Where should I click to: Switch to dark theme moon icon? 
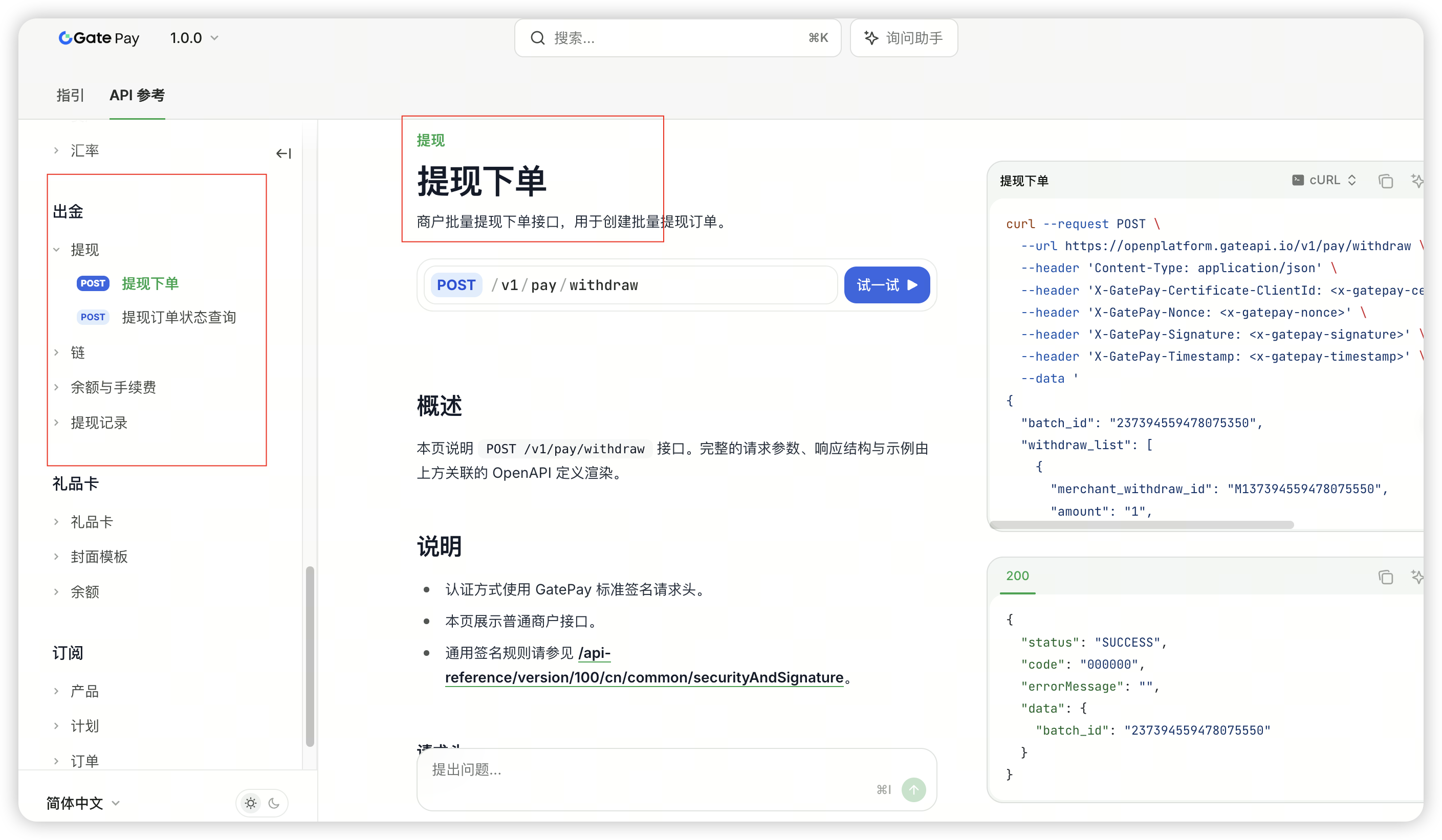point(274,803)
